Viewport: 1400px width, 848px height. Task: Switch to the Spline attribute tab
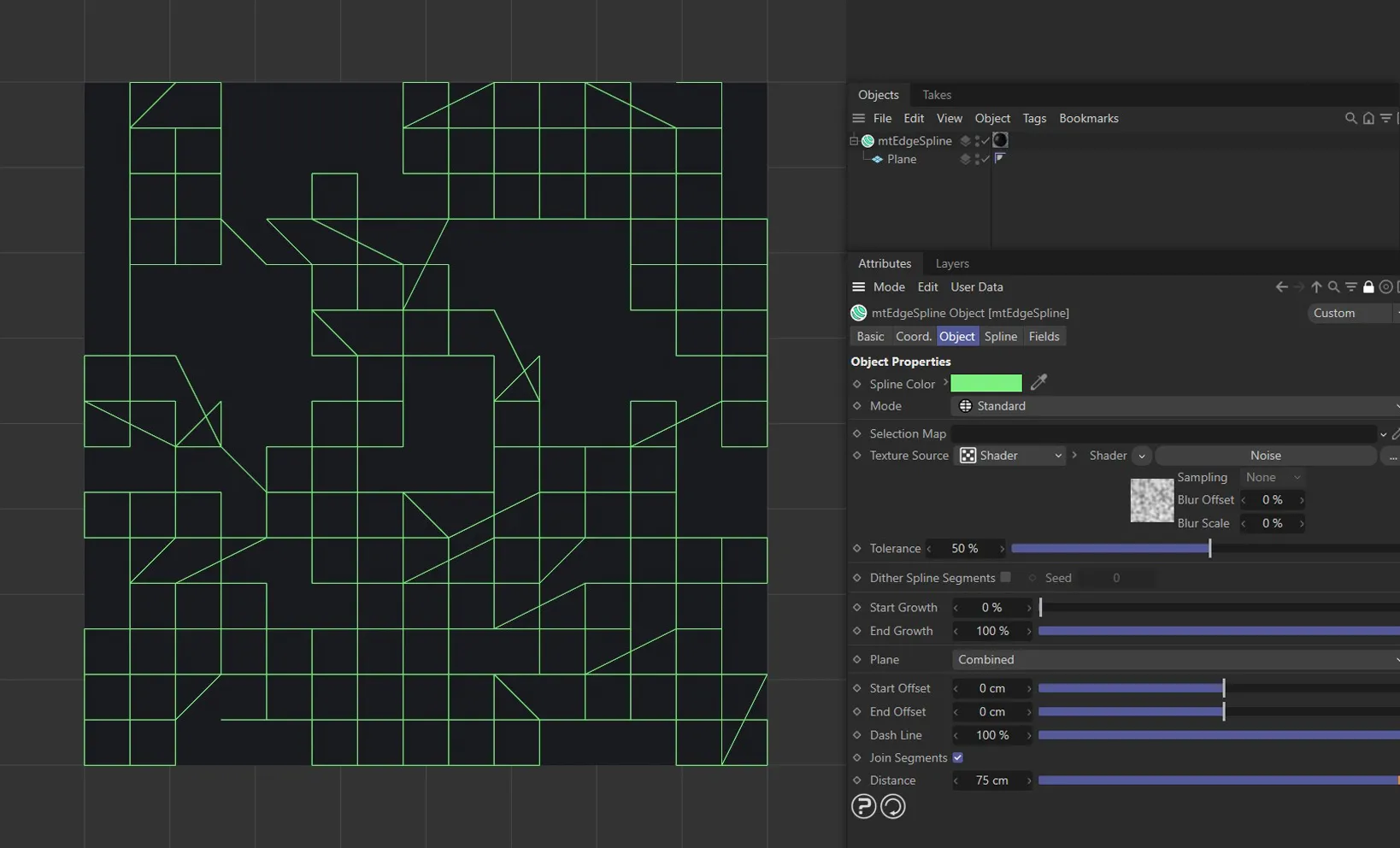pyautogui.click(x=1000, y=336)
